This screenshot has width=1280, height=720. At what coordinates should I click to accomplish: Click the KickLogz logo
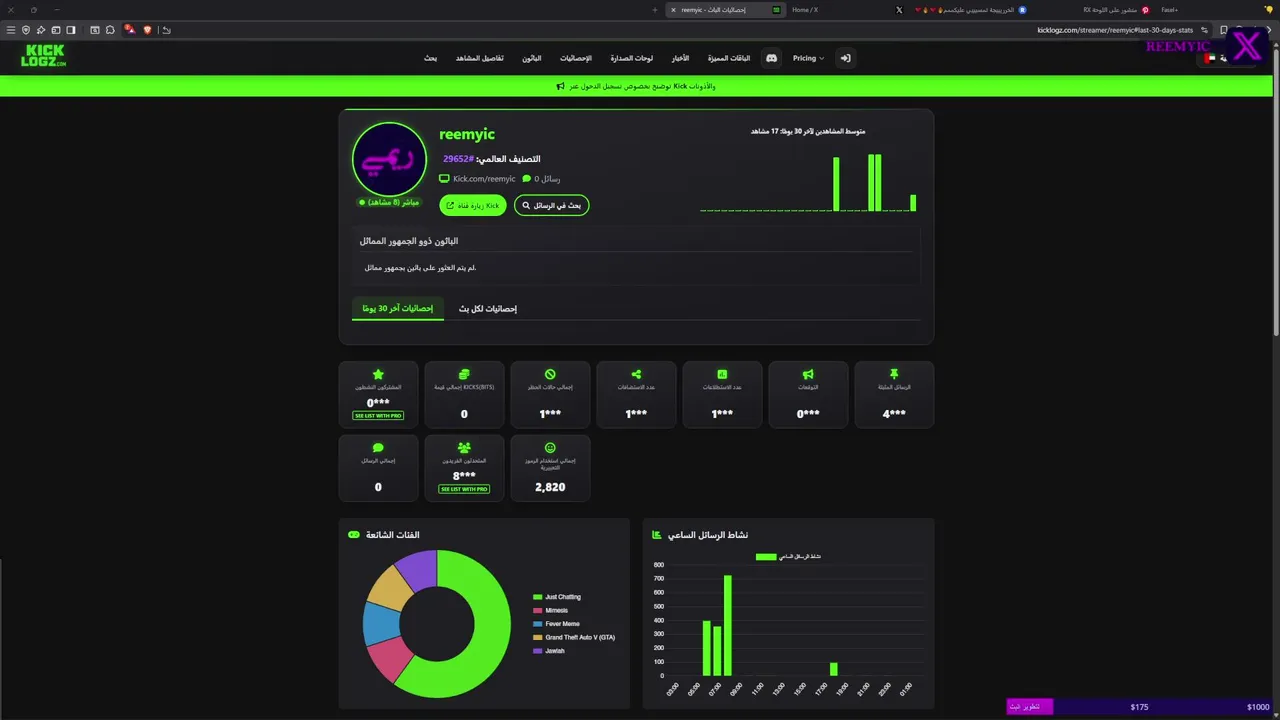click(x=43, y=56)
